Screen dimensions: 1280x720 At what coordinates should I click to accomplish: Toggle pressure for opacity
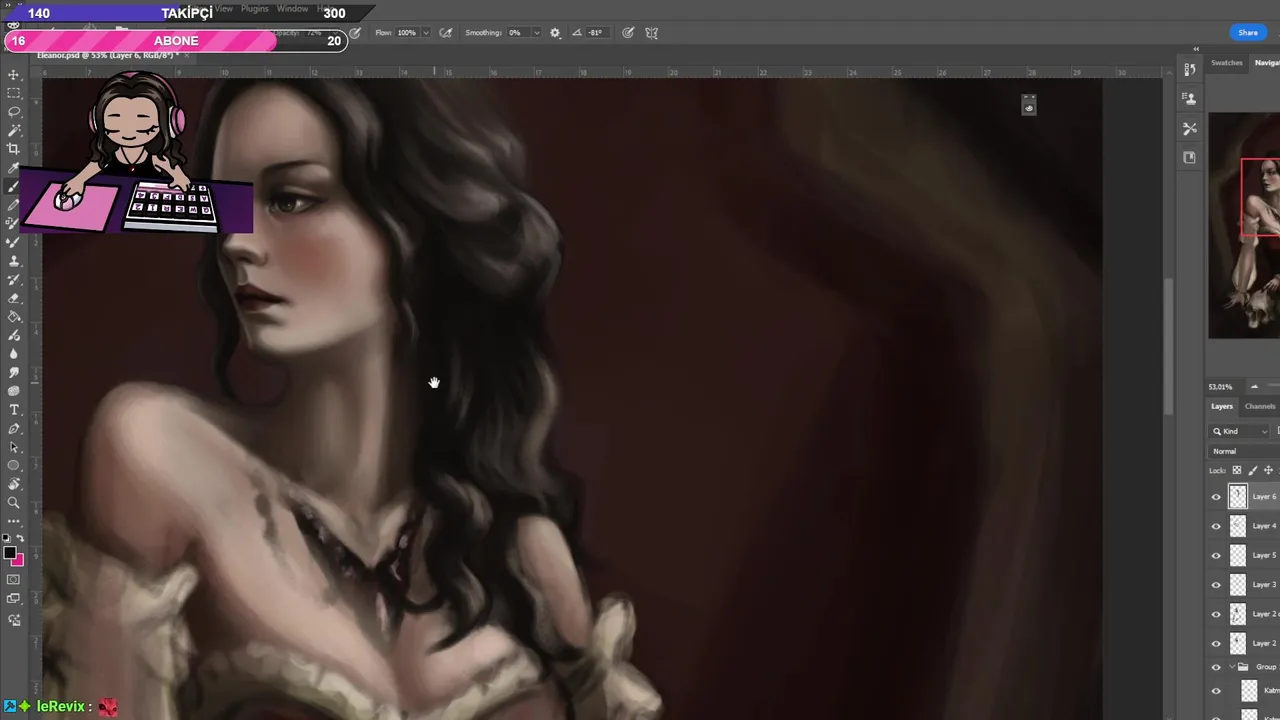355,33
